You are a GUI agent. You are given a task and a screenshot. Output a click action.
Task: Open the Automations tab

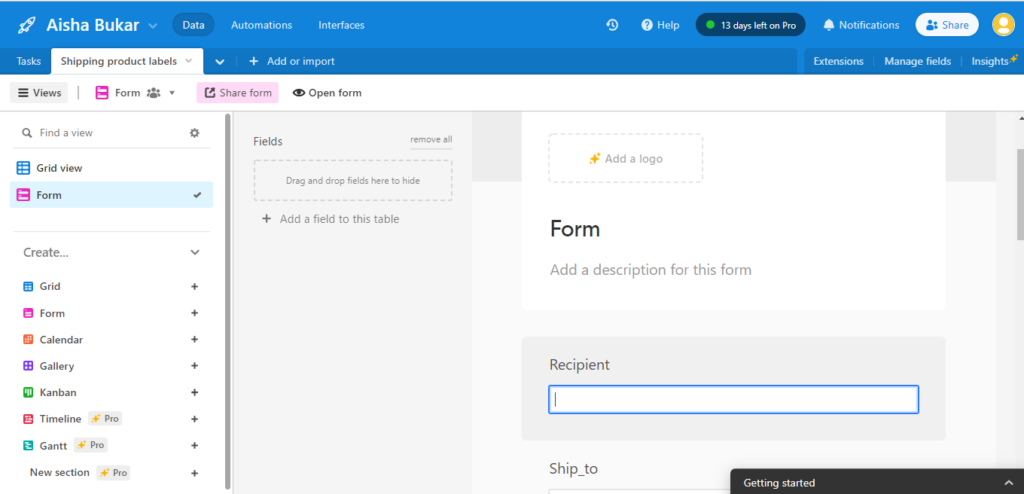(x=262, y=25)
